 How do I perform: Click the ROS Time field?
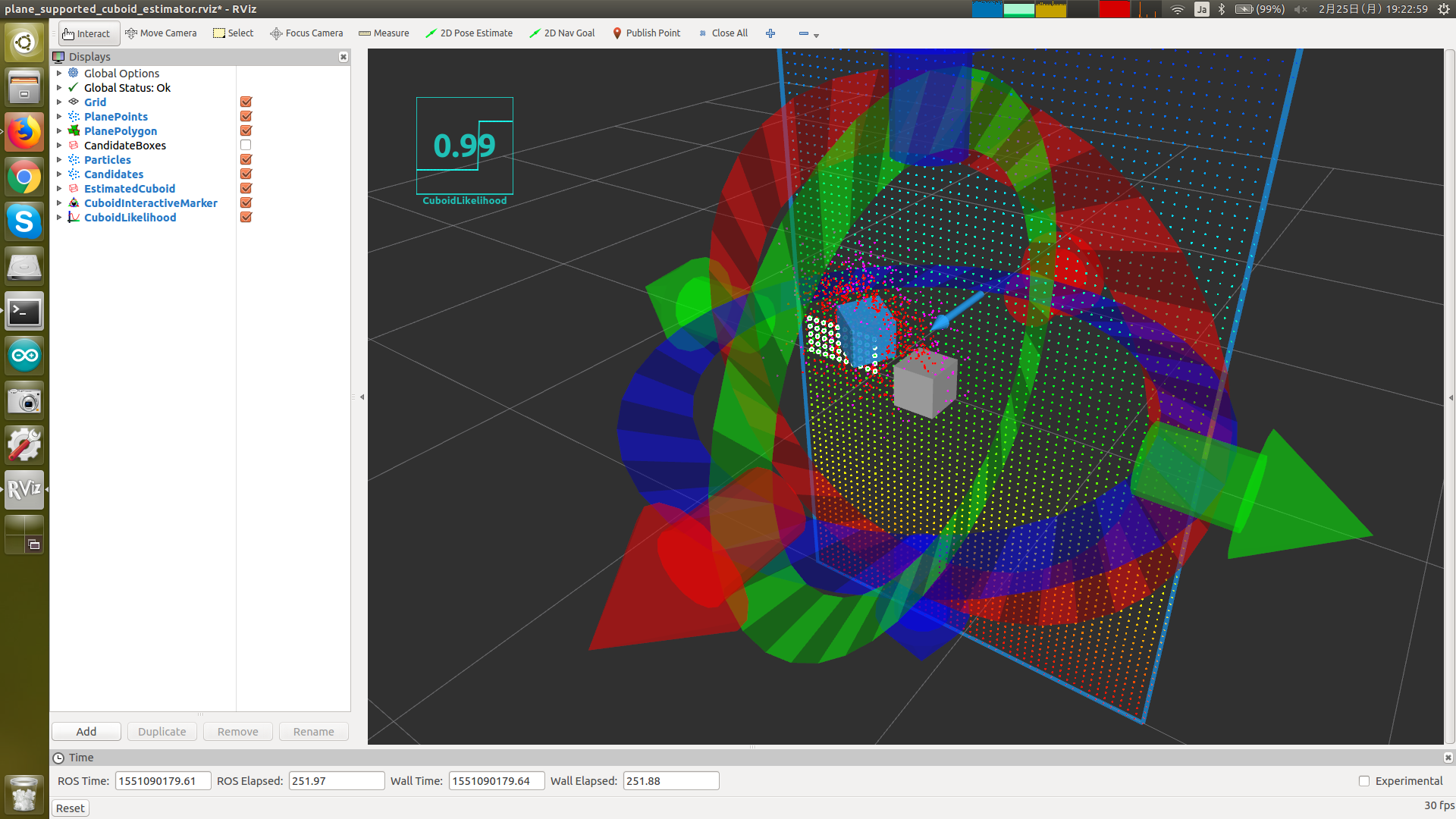point(163,781)
